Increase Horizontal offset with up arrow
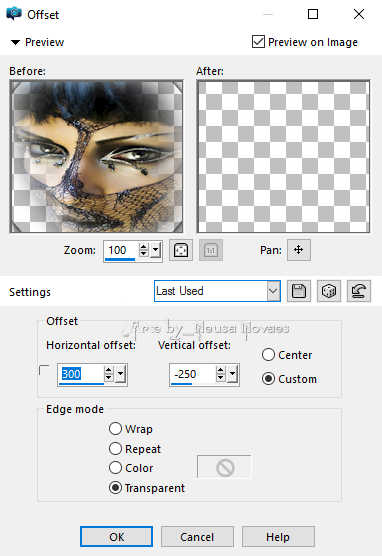Viewport: 382px width, 556px height. click(109, 370)
